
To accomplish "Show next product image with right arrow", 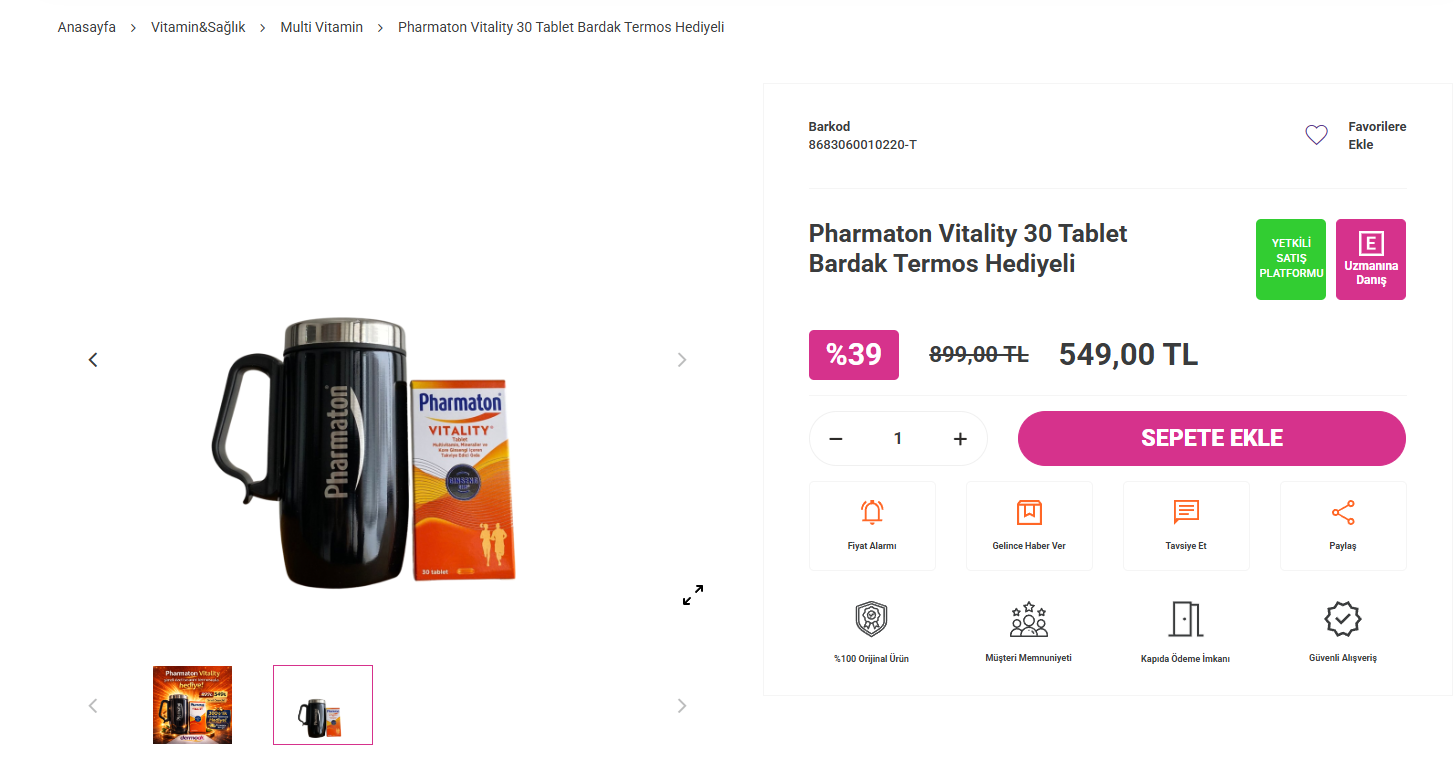I will (682, 360).
